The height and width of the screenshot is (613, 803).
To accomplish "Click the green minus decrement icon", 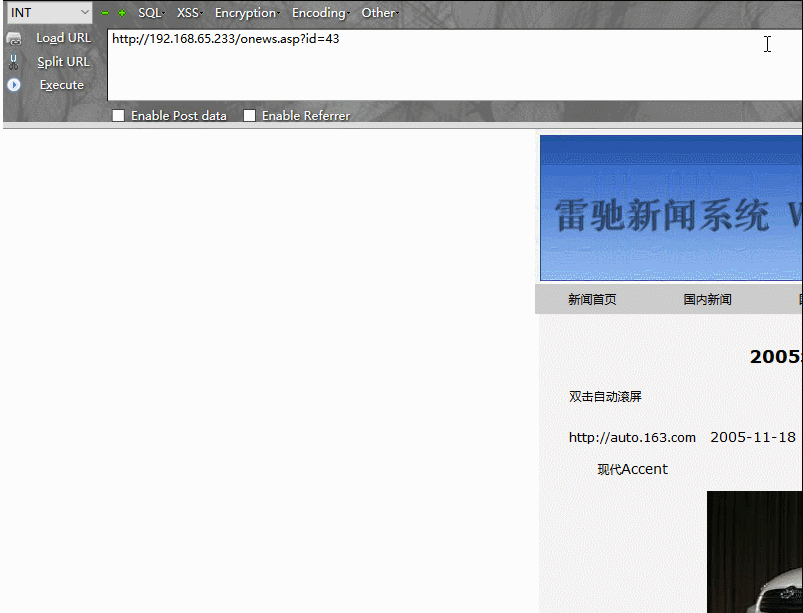I will (105, 13).
